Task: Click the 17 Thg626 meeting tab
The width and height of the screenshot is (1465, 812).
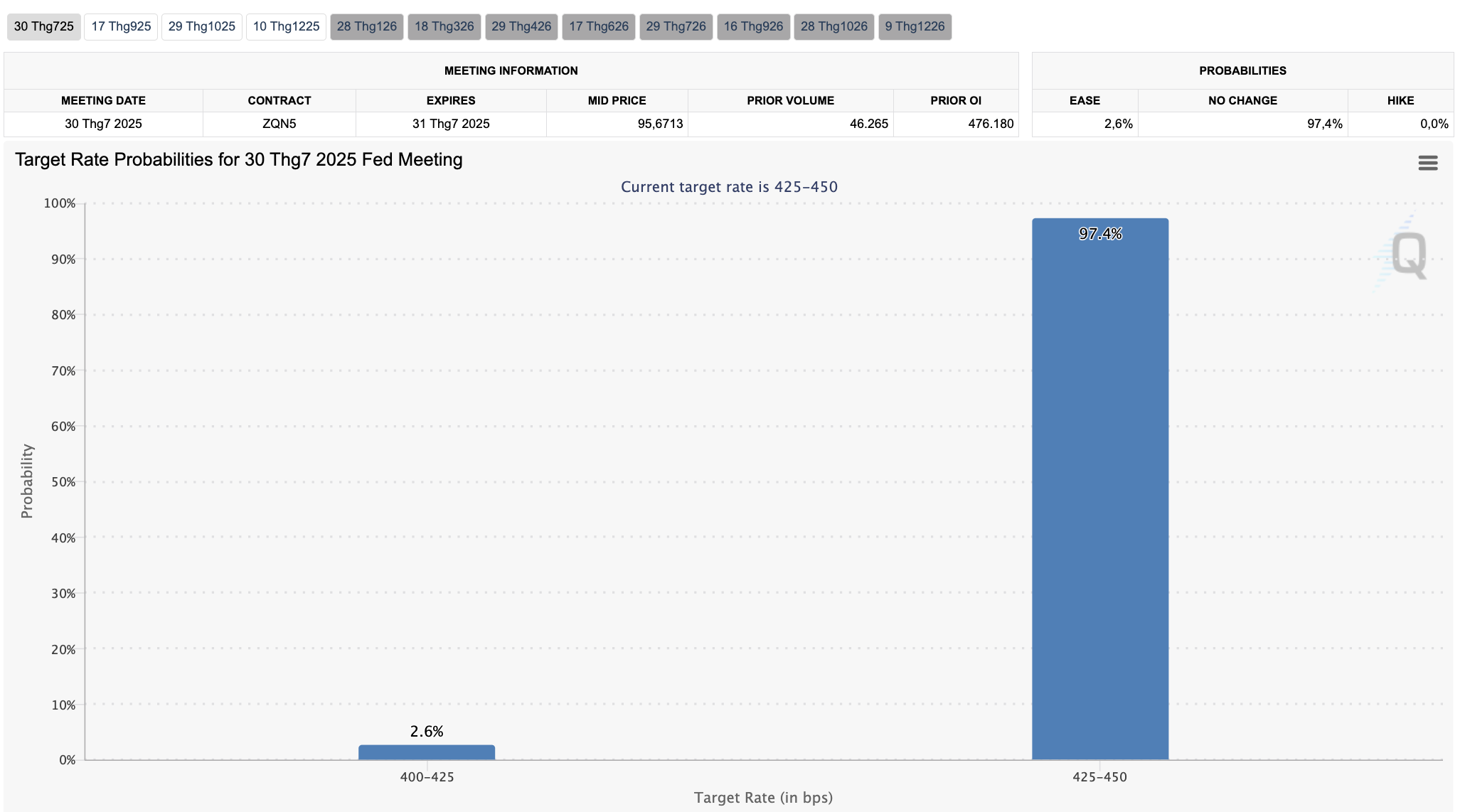Action: tap(598, 27)
